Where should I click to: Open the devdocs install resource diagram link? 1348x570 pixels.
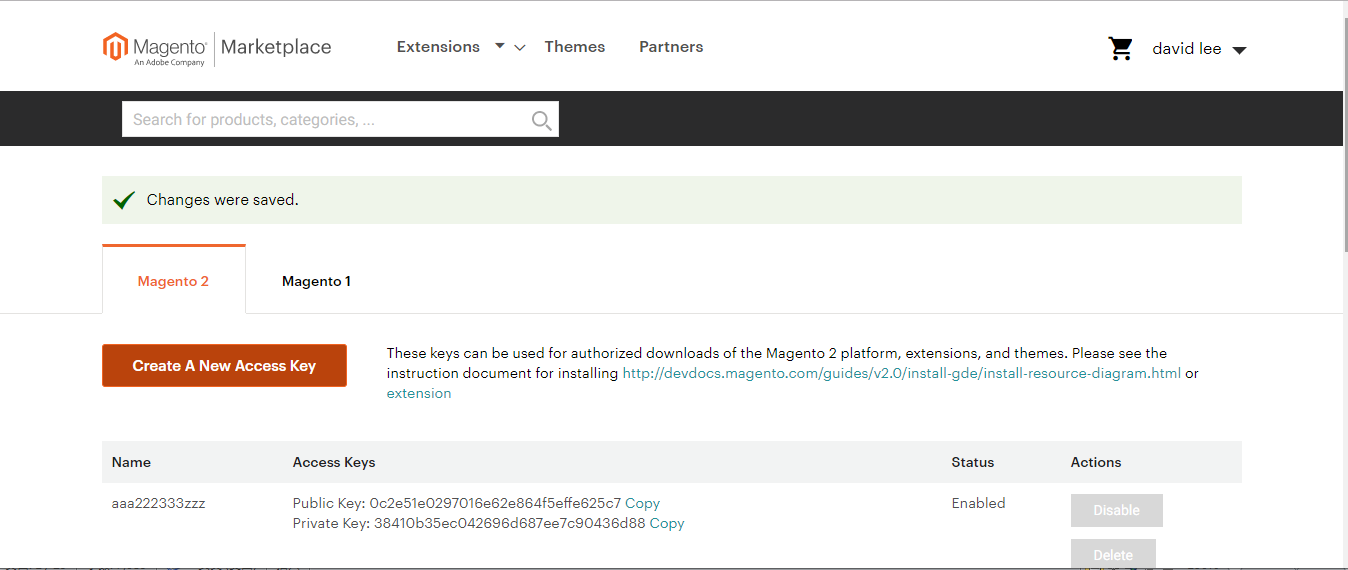point(902,373)
